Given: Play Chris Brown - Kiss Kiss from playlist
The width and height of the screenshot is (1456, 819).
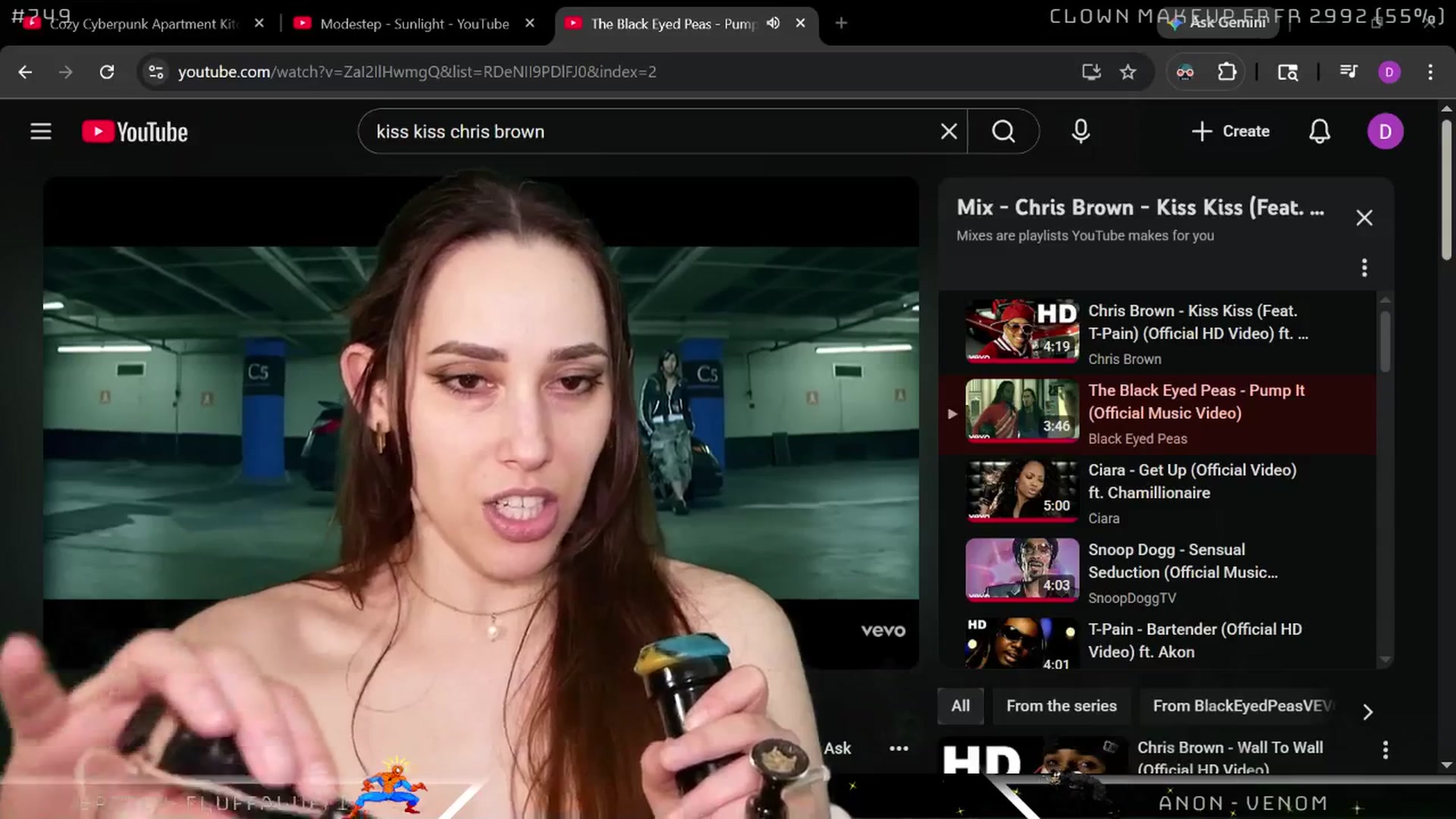Looking at the screenshot, I should tap(1157, 334).
